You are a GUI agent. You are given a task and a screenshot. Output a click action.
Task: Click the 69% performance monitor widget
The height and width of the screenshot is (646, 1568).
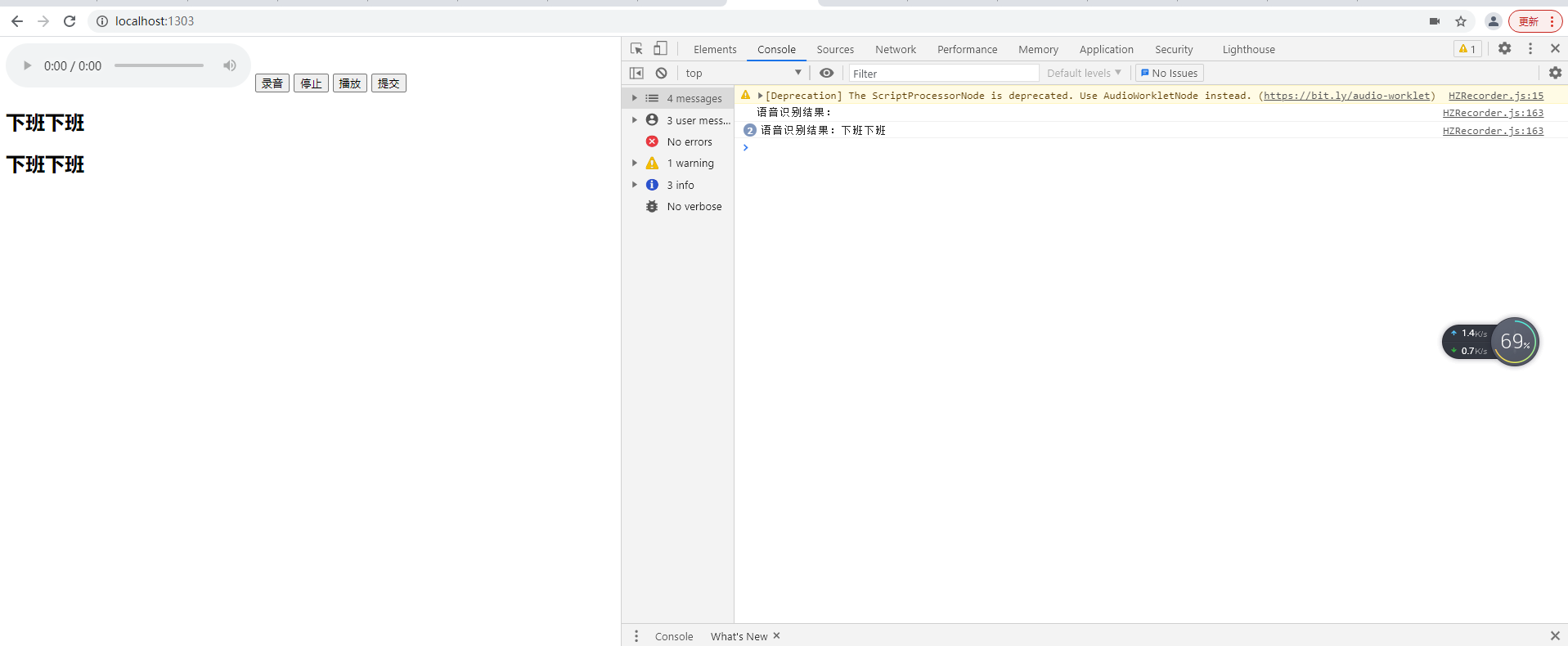1514,341
